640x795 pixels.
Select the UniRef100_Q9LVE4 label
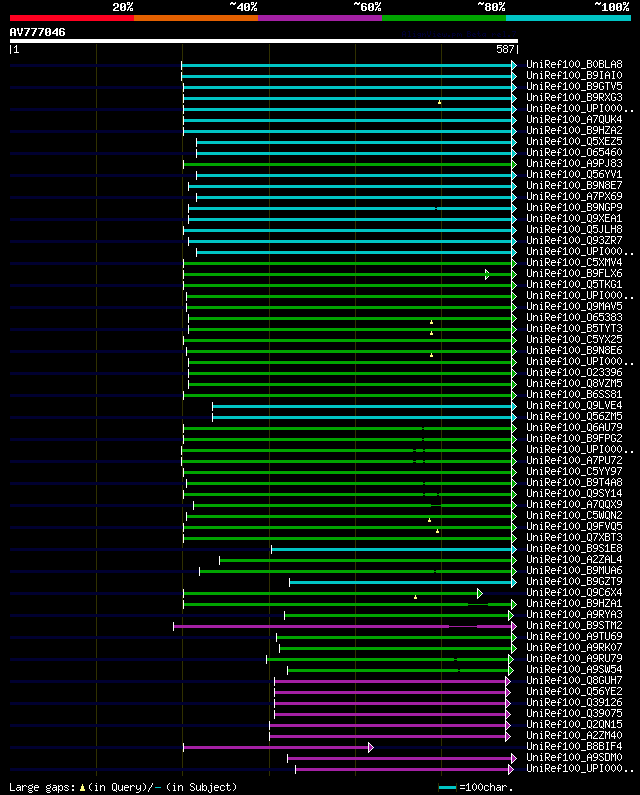[x=574, y=406]
